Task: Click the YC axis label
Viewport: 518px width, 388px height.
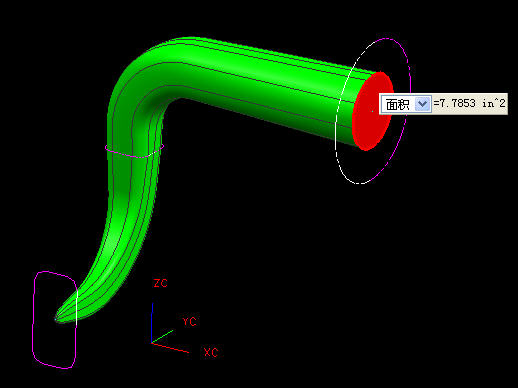Action: (x=189, y=321)
